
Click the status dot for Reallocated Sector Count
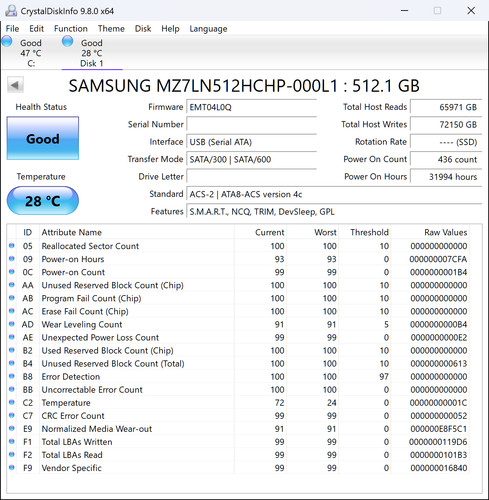[x=12, y=246]
